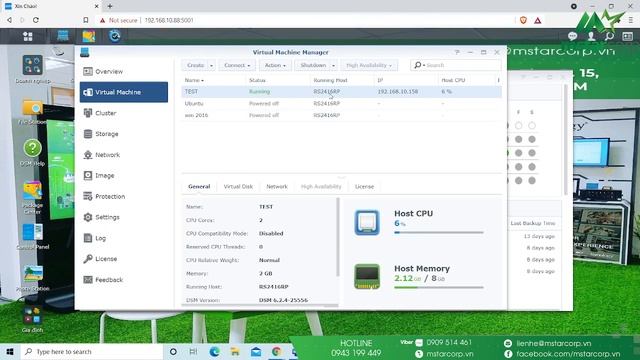640x360 pixels.
Task: Click the browser bookmark icon
Action: pyautogui.click(x=86, y=20)
